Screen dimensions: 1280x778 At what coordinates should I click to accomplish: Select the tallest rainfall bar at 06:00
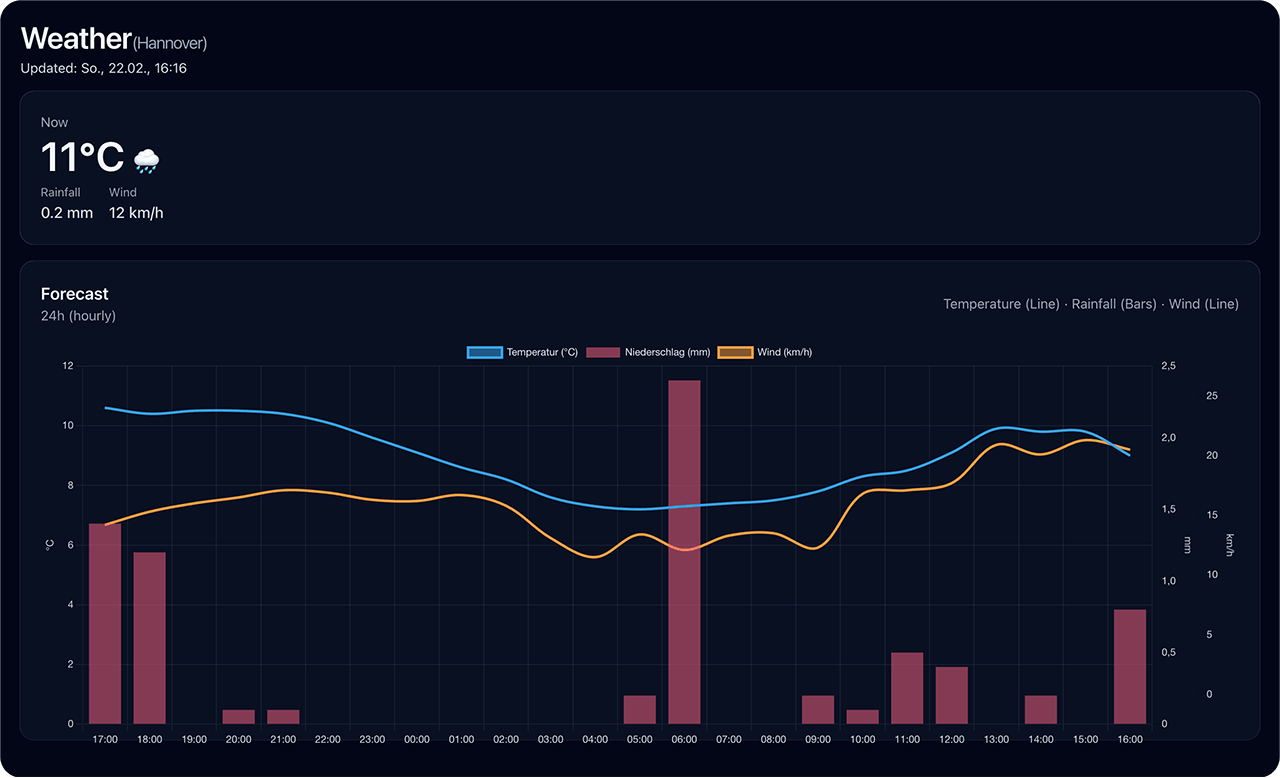(x=684, y=550)
